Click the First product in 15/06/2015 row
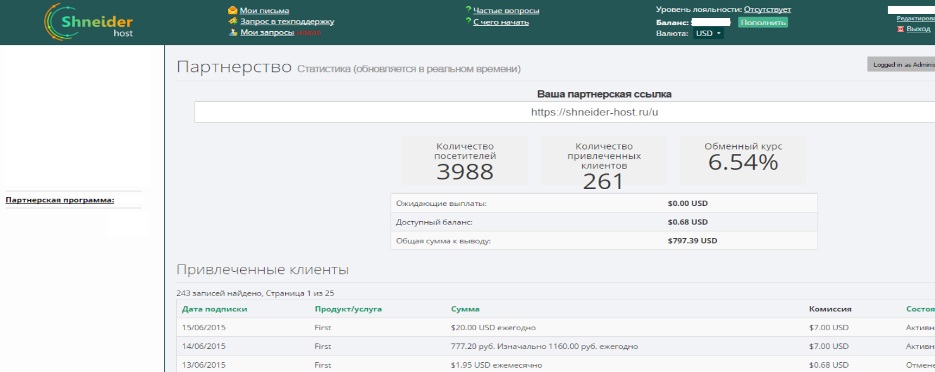 point(323,327)
